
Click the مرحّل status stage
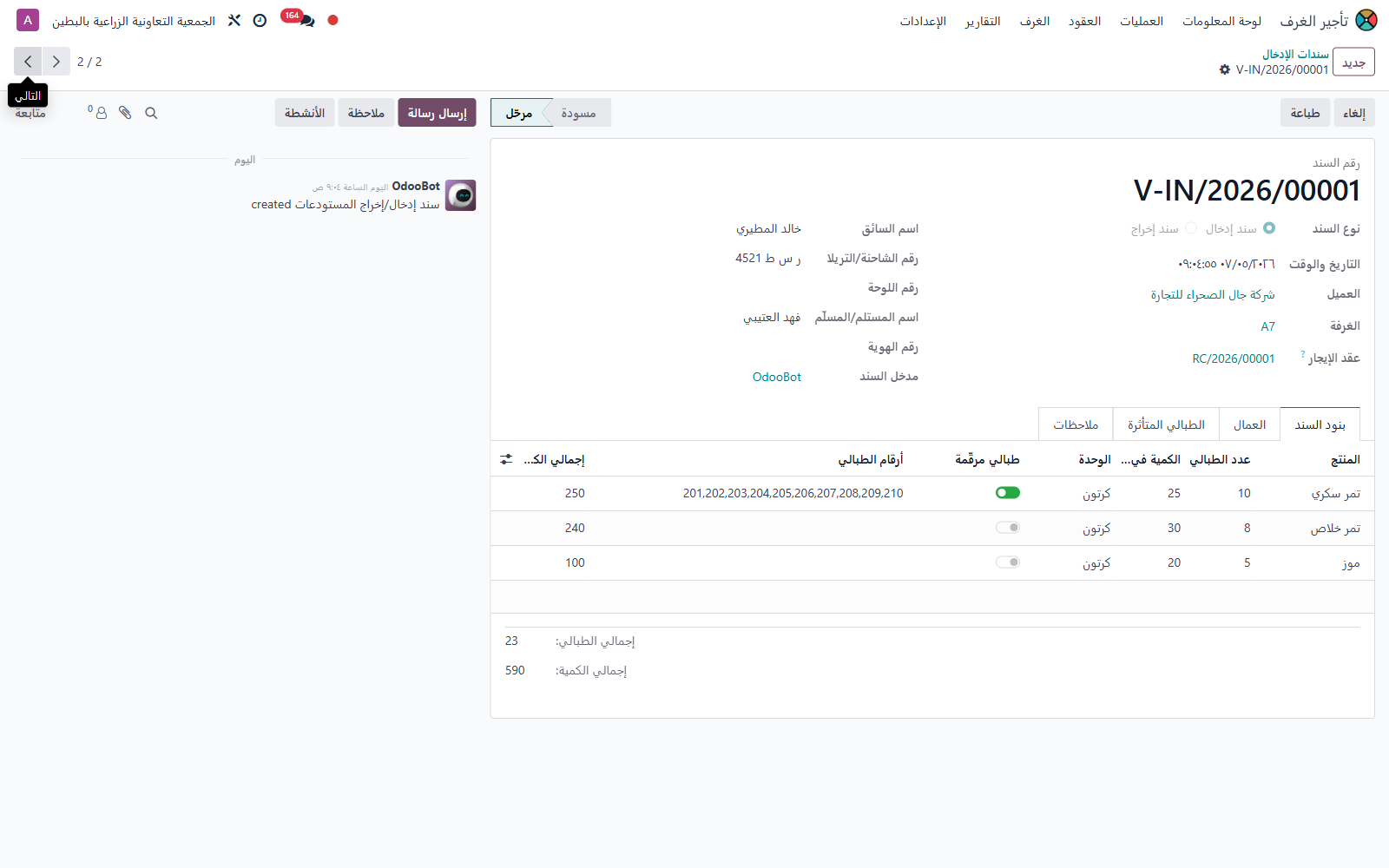click(x=519, y=113)
